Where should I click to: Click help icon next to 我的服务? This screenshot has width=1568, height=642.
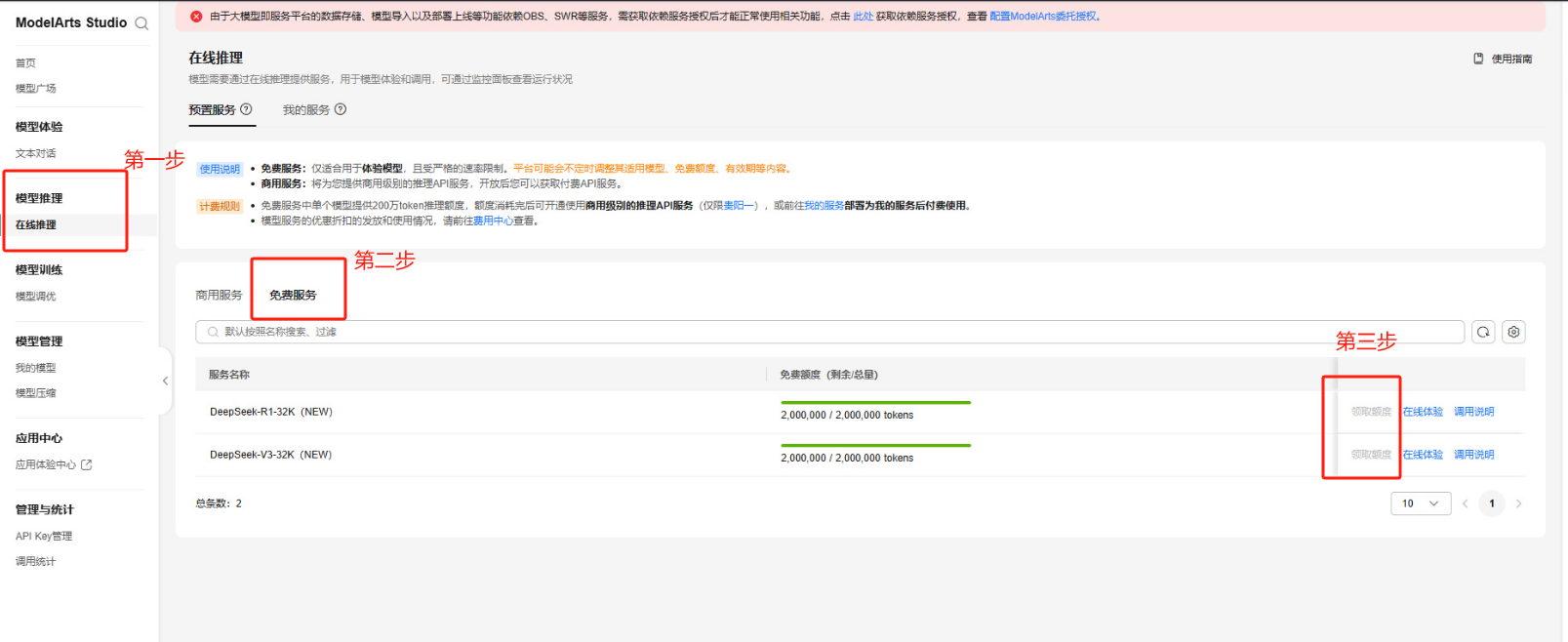(x=341, y=109)
